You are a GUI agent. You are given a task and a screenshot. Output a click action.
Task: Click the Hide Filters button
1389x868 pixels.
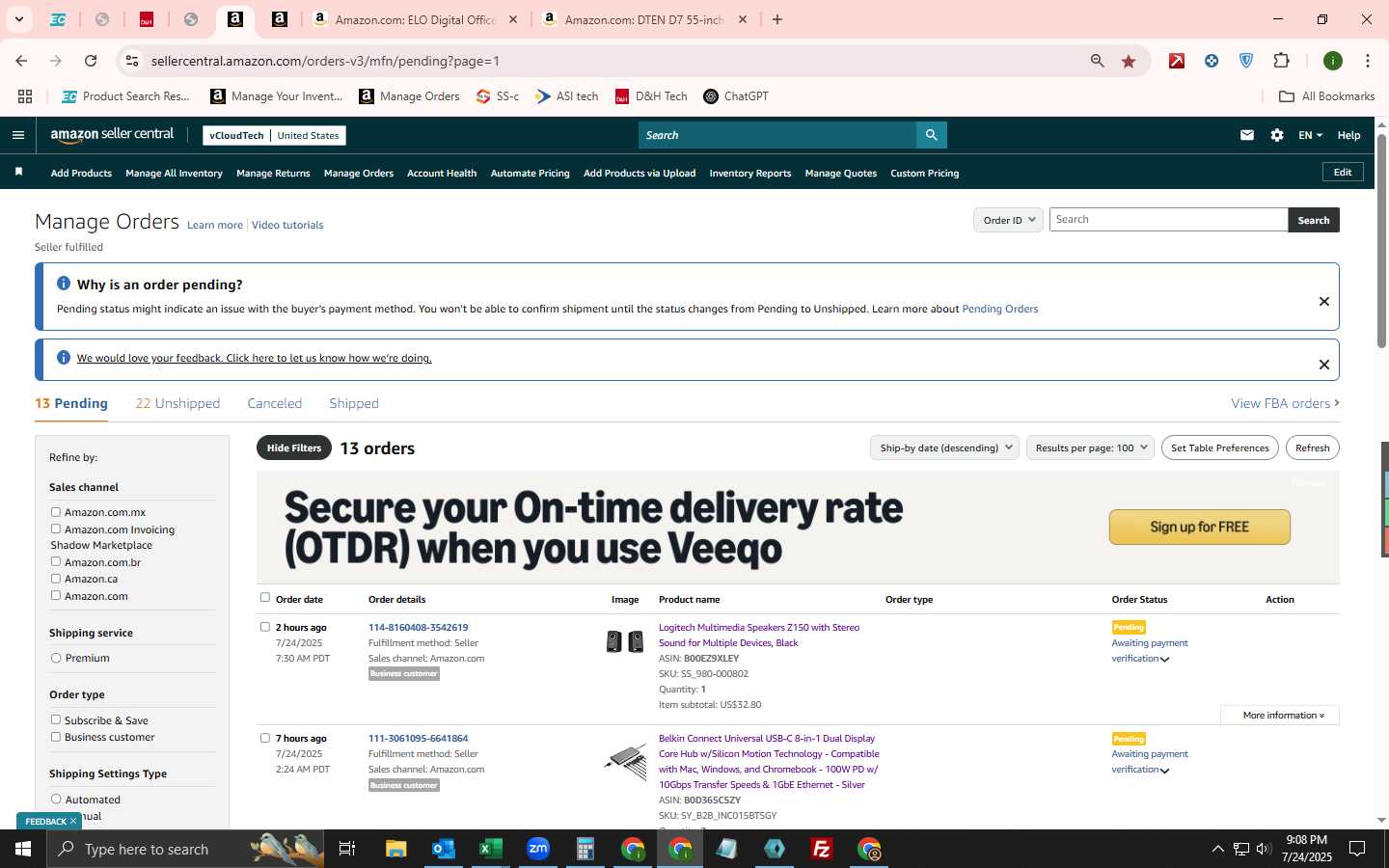(294, 448)
